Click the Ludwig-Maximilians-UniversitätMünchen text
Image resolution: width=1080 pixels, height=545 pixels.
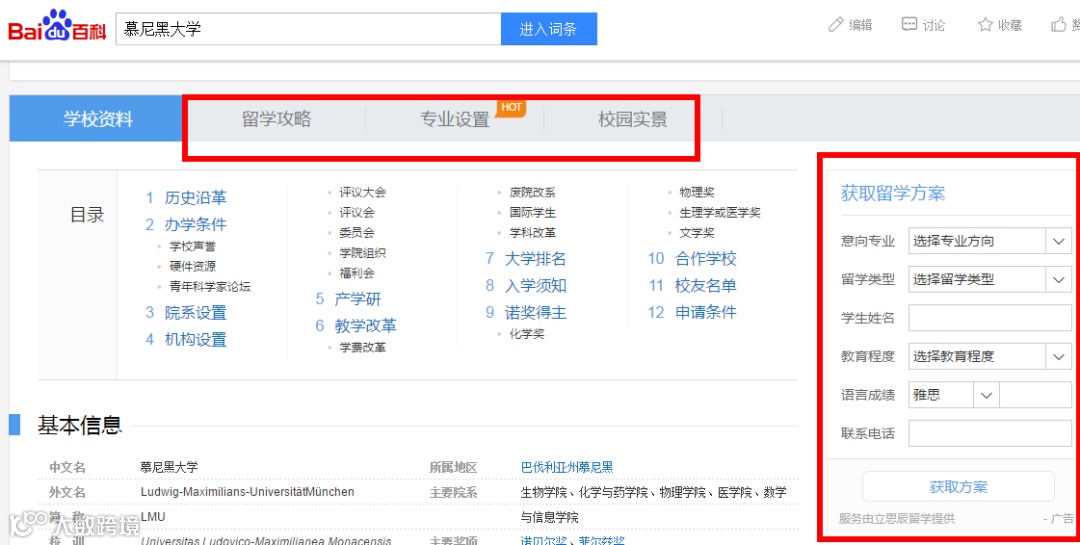pos(247,492)
